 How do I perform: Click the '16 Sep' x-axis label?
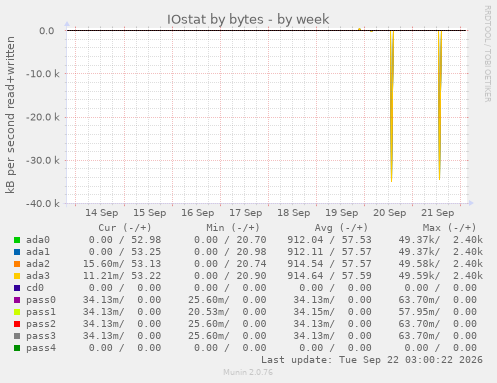pos(198,213)
